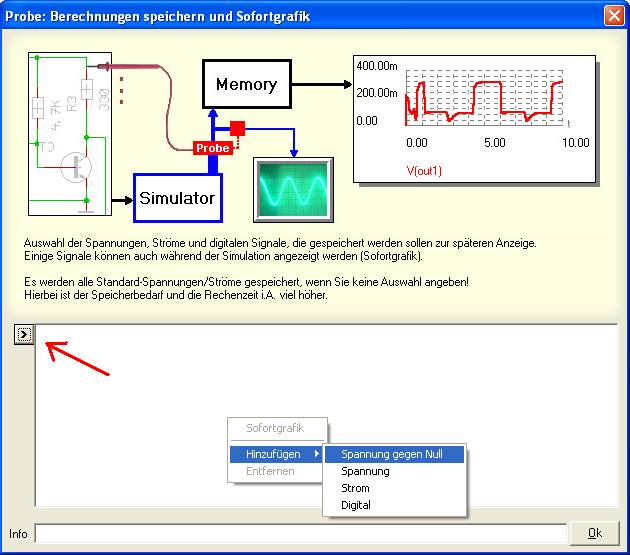
Task: Click the small arrow button beside the list
Action: tap(25, 335)
